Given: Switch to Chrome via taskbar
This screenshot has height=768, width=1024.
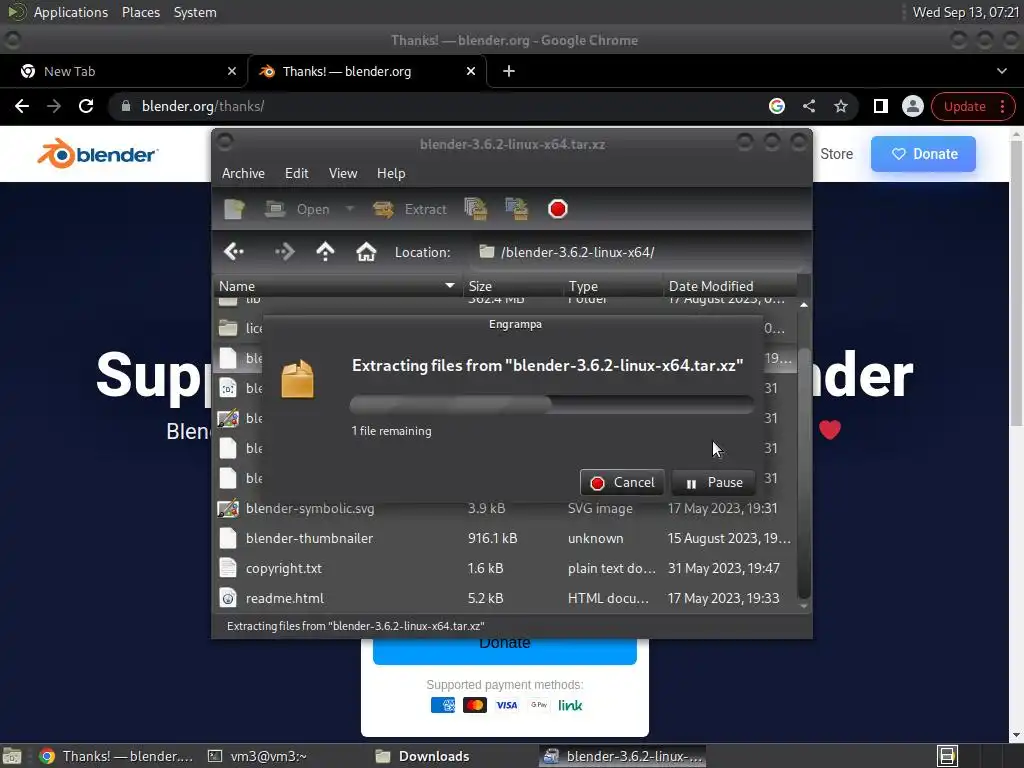Looking at the screenshot, I should point(116,756).
